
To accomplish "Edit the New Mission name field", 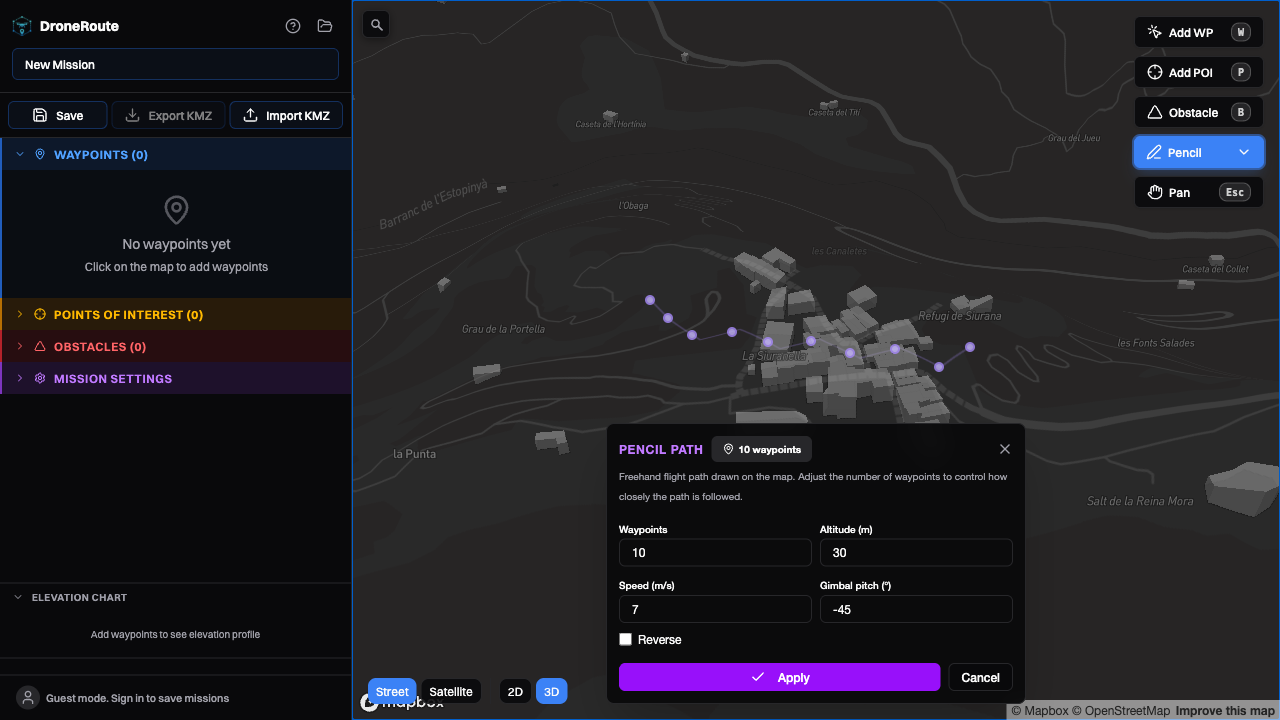I will pyautogui.click(x=175, y=65).
